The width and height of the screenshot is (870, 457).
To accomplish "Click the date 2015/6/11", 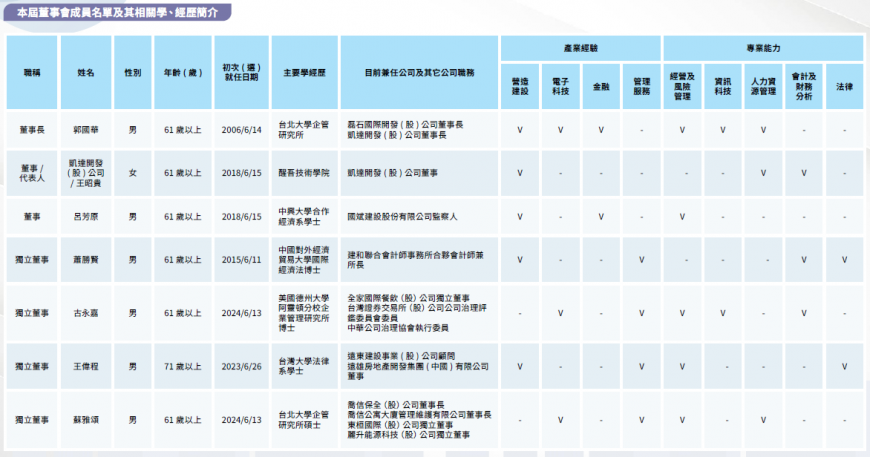I will (241, 260).
